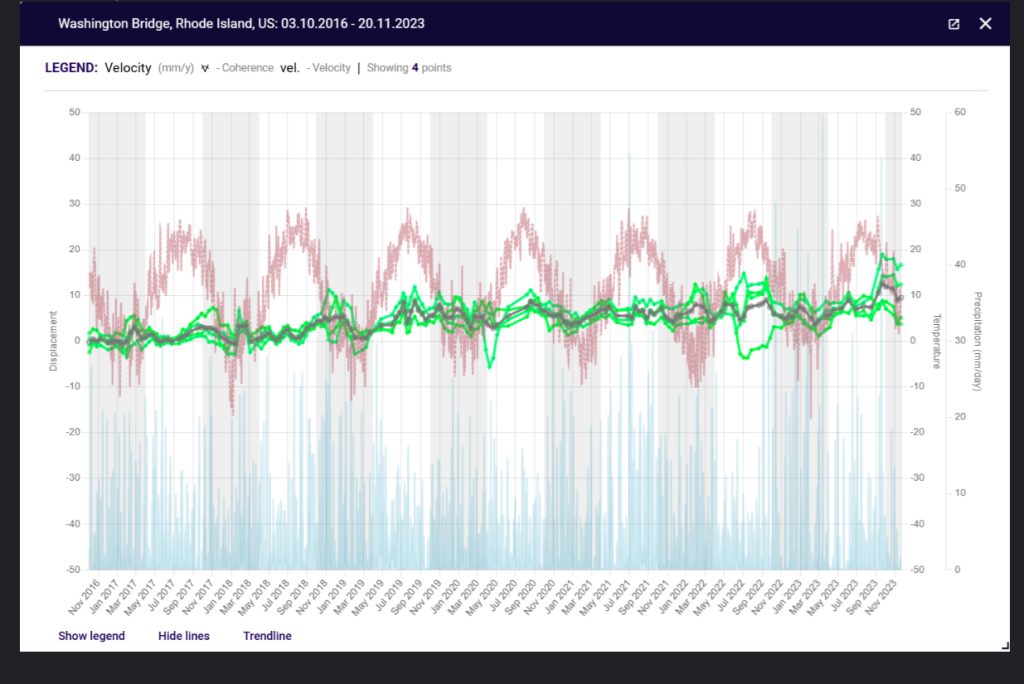Open chart in new window icon
This screenshot has height=684, width=1024.
pyautogui.click(x=953, y=24)
